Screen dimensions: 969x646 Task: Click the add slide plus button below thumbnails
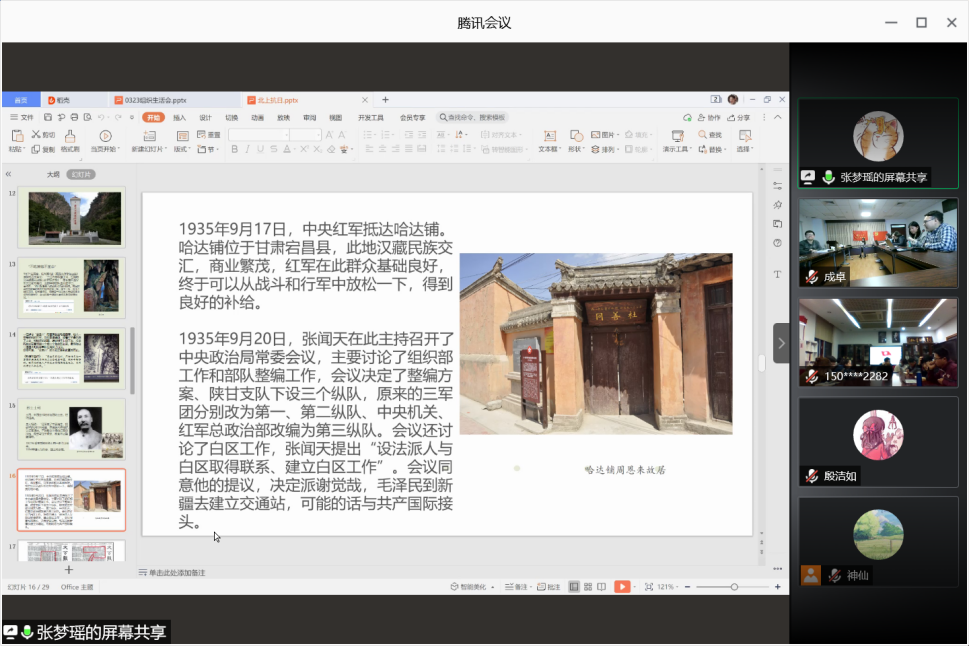(69, 570)
